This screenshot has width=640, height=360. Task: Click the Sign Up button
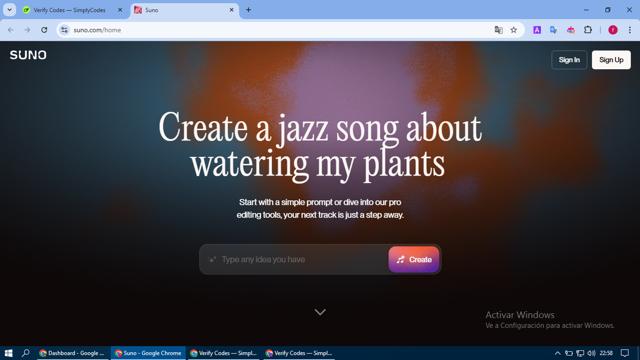(x=611, y=60)
